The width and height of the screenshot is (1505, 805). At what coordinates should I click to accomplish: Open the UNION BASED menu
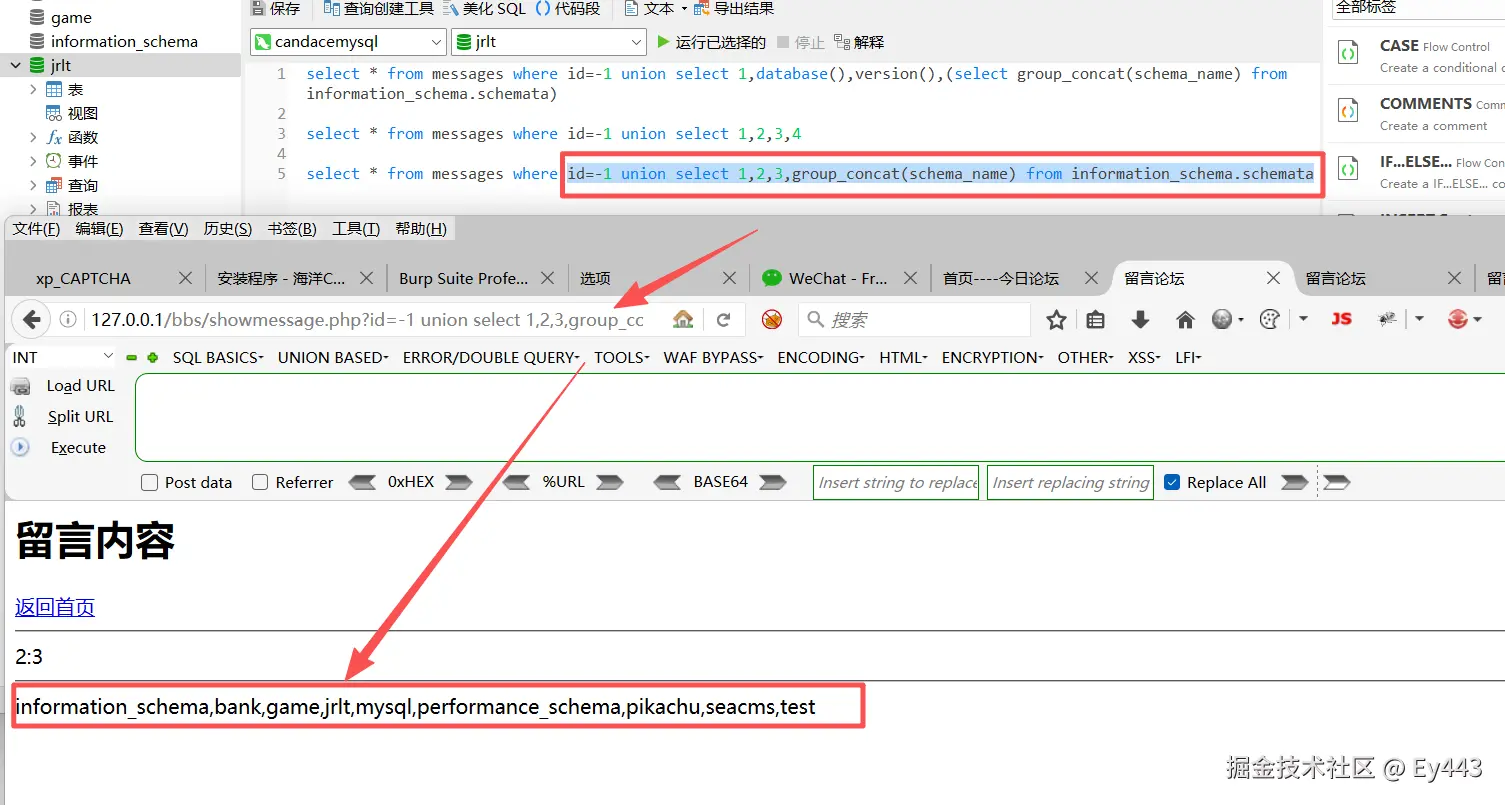(333, 357)
